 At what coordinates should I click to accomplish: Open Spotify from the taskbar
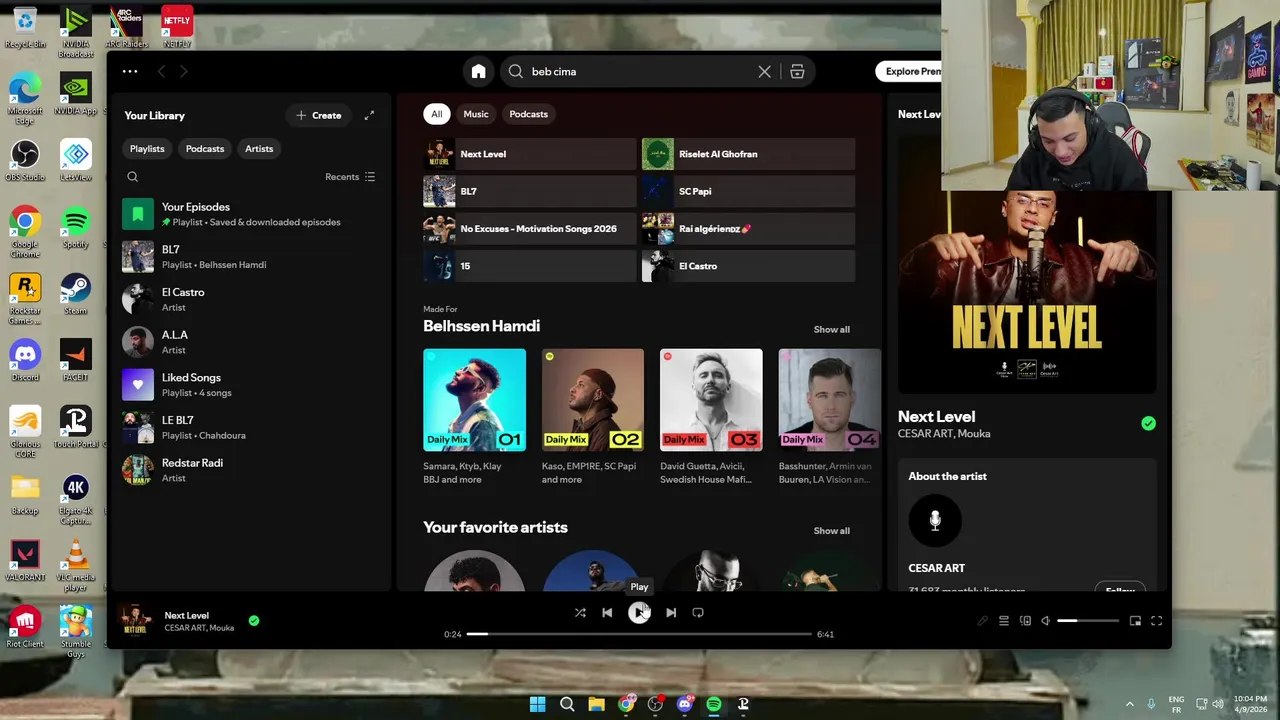pyautogui.click(x=714, y=704)
